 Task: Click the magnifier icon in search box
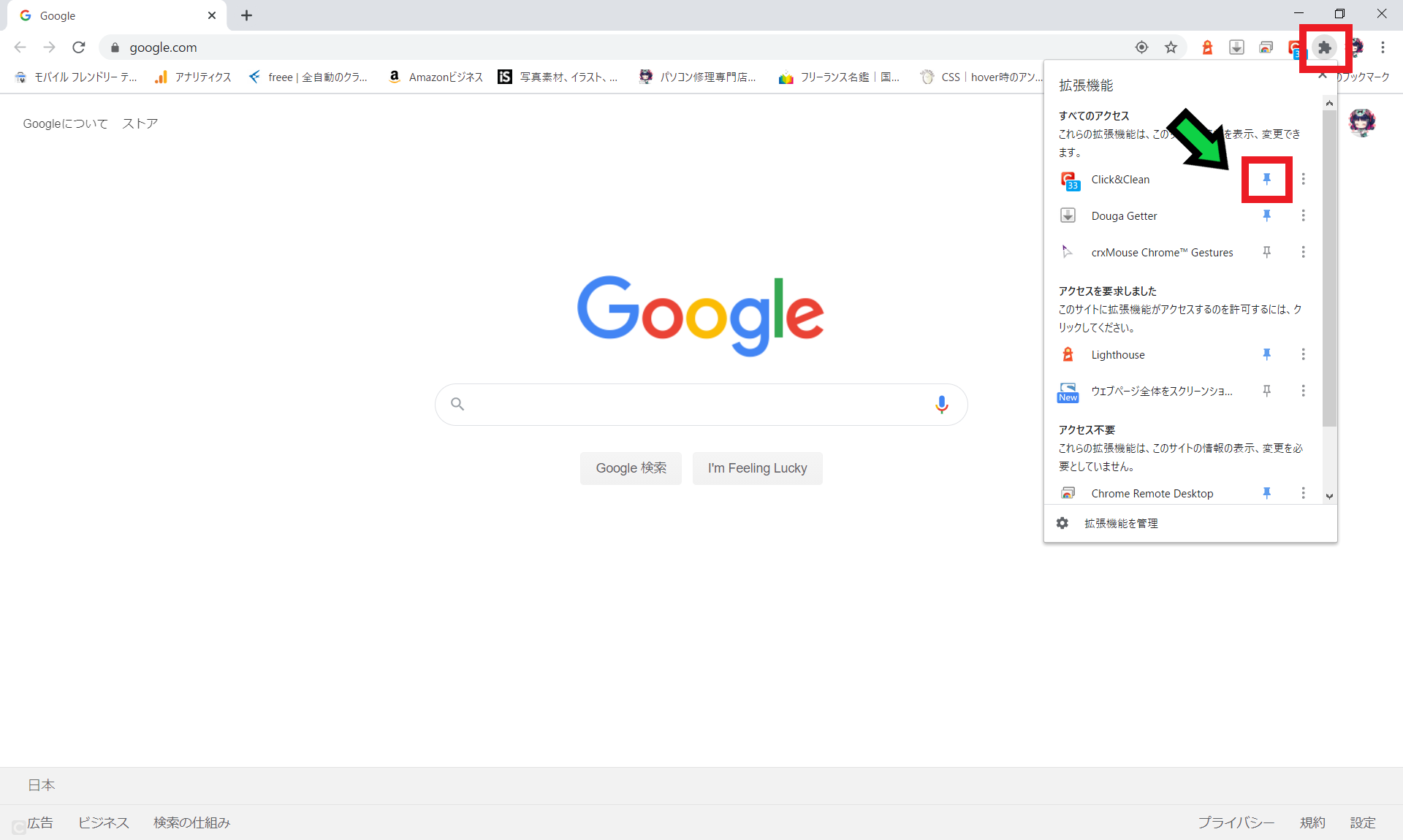pyautogui.click(x=457, y=404)
